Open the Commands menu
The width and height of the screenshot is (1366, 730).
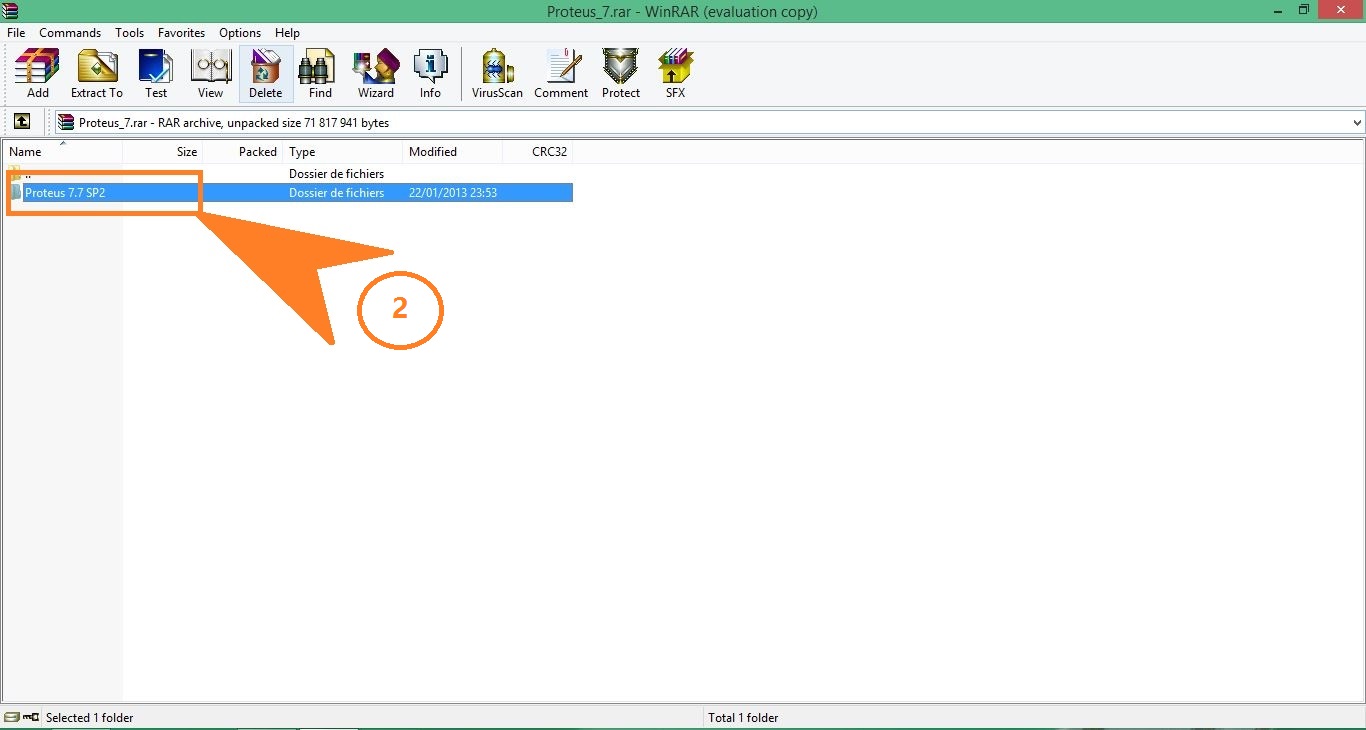point(69,32)
